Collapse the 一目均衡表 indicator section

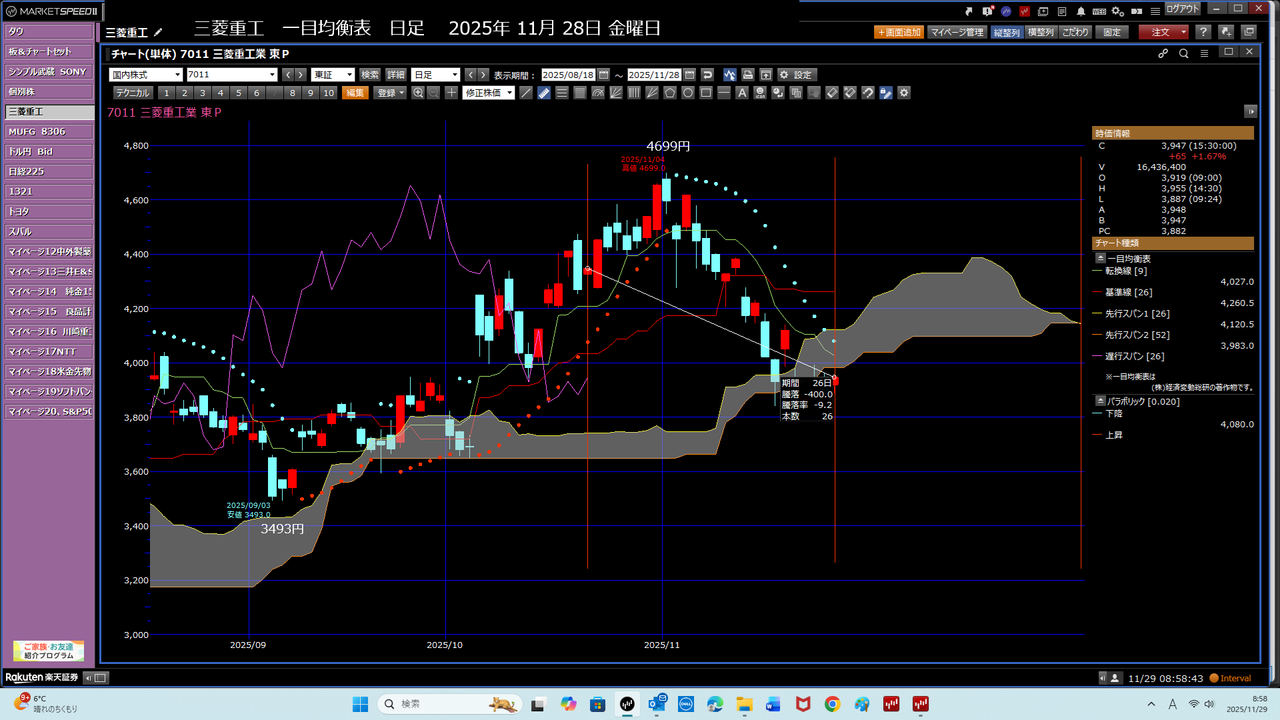[x=1100, y=258]
